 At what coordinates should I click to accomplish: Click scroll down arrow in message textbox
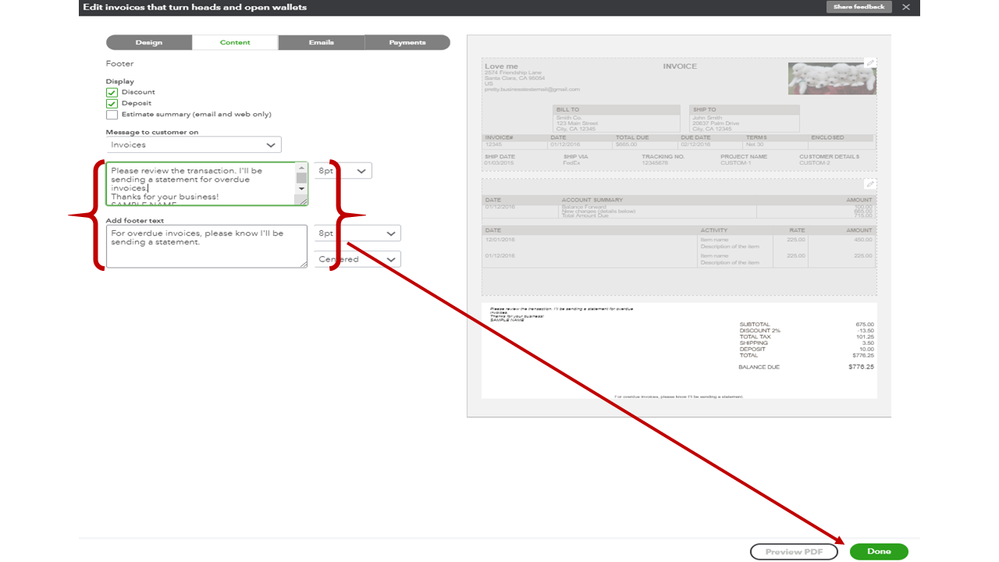(301, 189)
